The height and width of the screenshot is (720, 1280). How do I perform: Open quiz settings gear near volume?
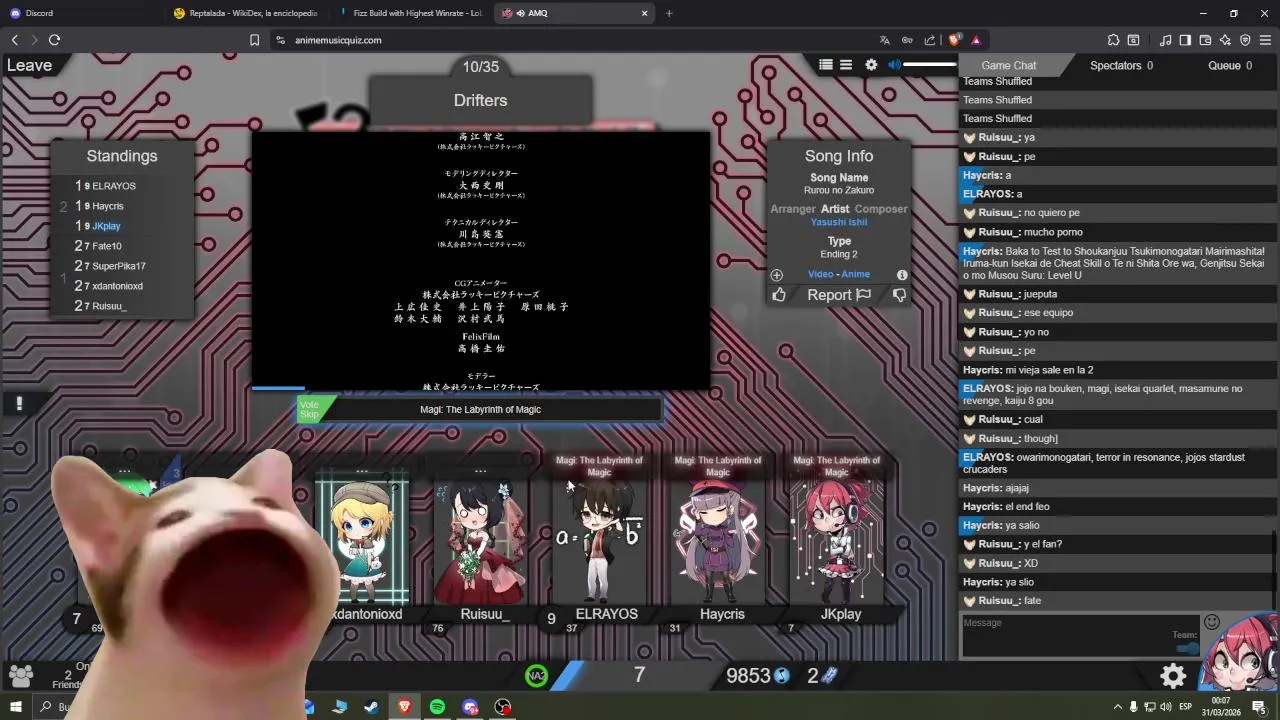(x=871, y=65)
